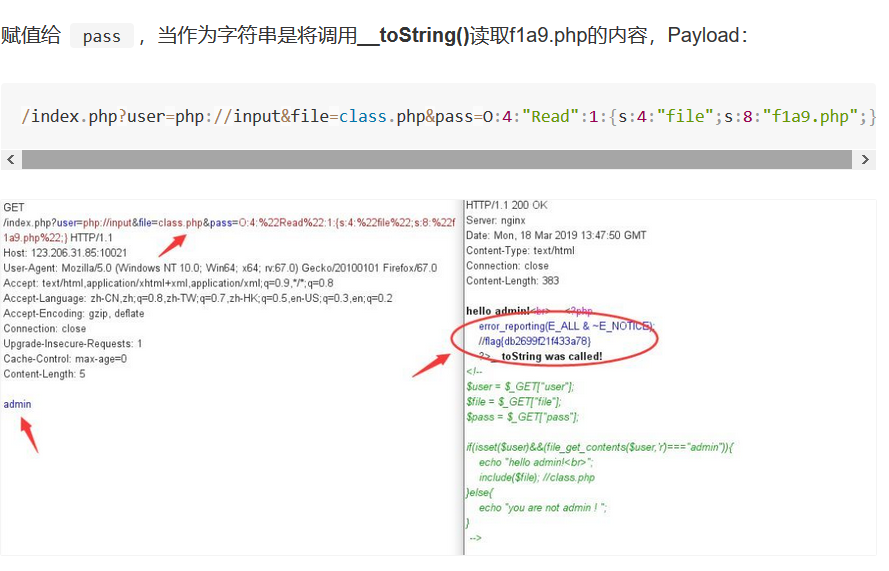The height and width of the screenshot is (571, 889).
Task: Click the 'Accept: text/html' header line
Action: click(x=168, y=284)
